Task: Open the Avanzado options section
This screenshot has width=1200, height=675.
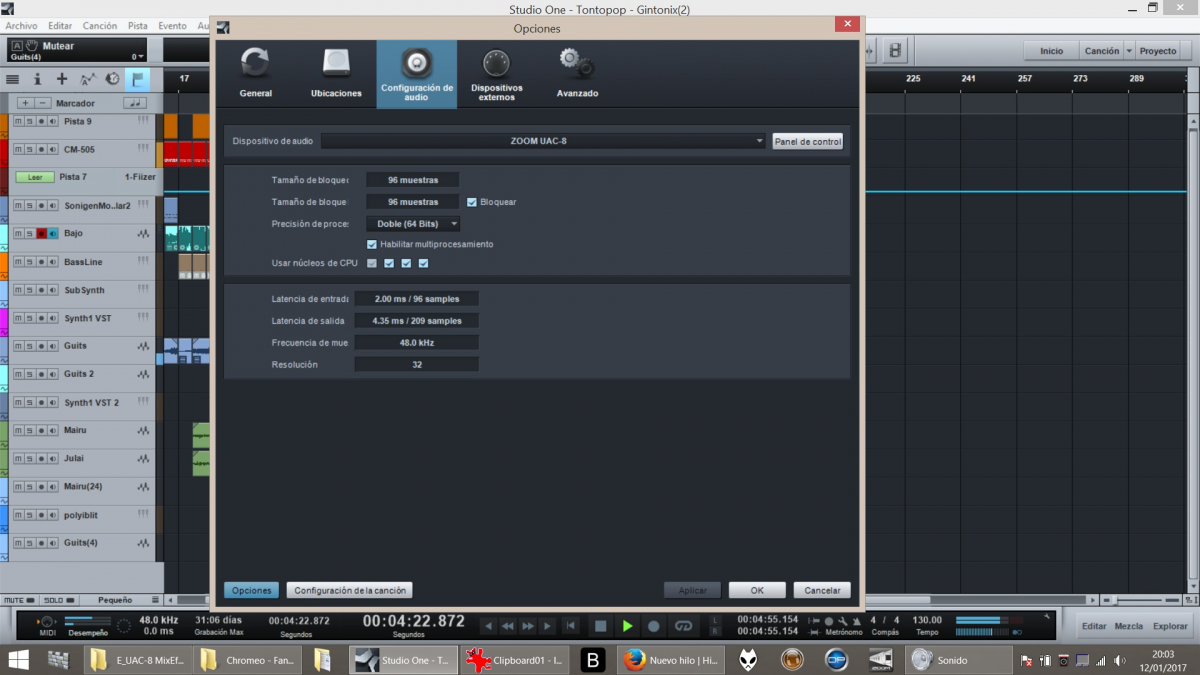Action: coord(577,73)
